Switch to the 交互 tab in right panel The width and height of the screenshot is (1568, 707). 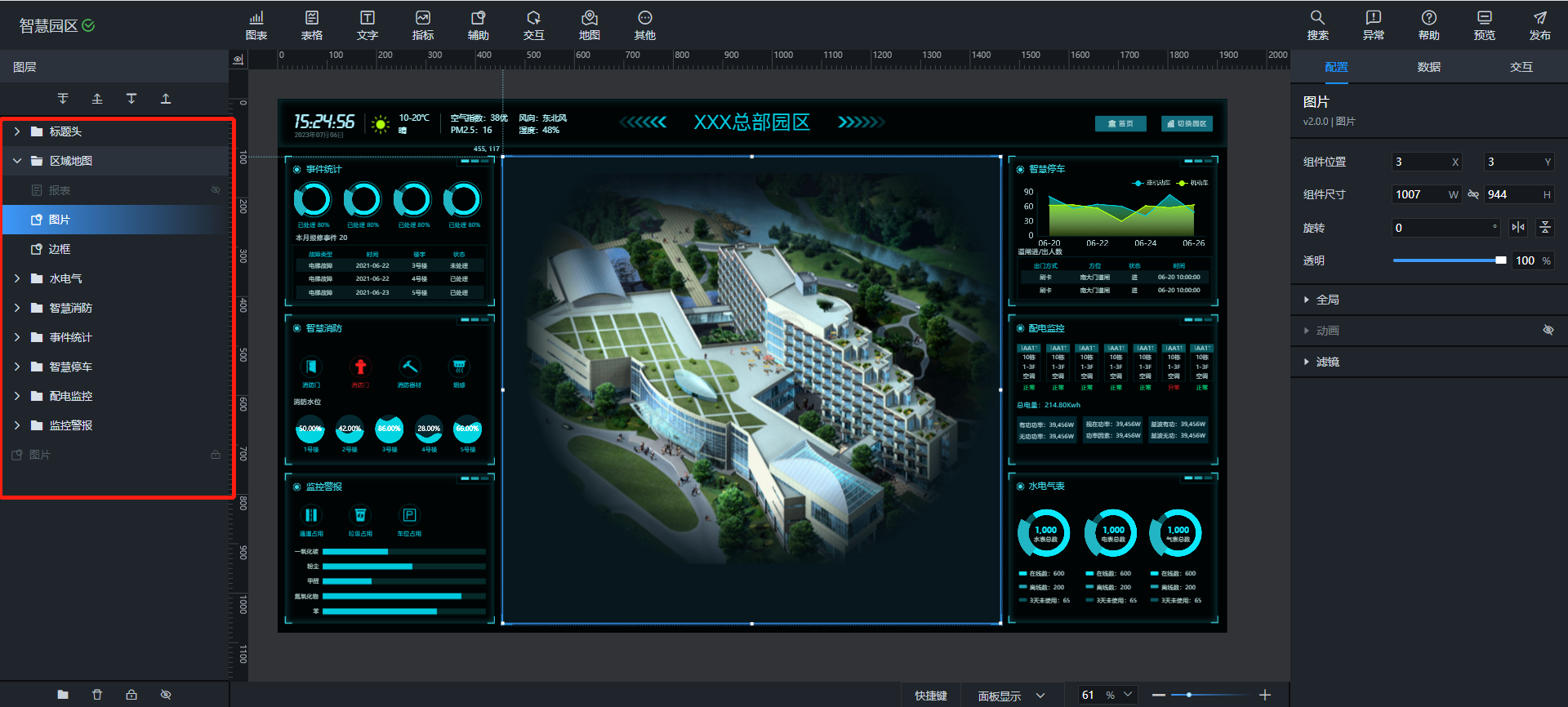point(1521,67)
